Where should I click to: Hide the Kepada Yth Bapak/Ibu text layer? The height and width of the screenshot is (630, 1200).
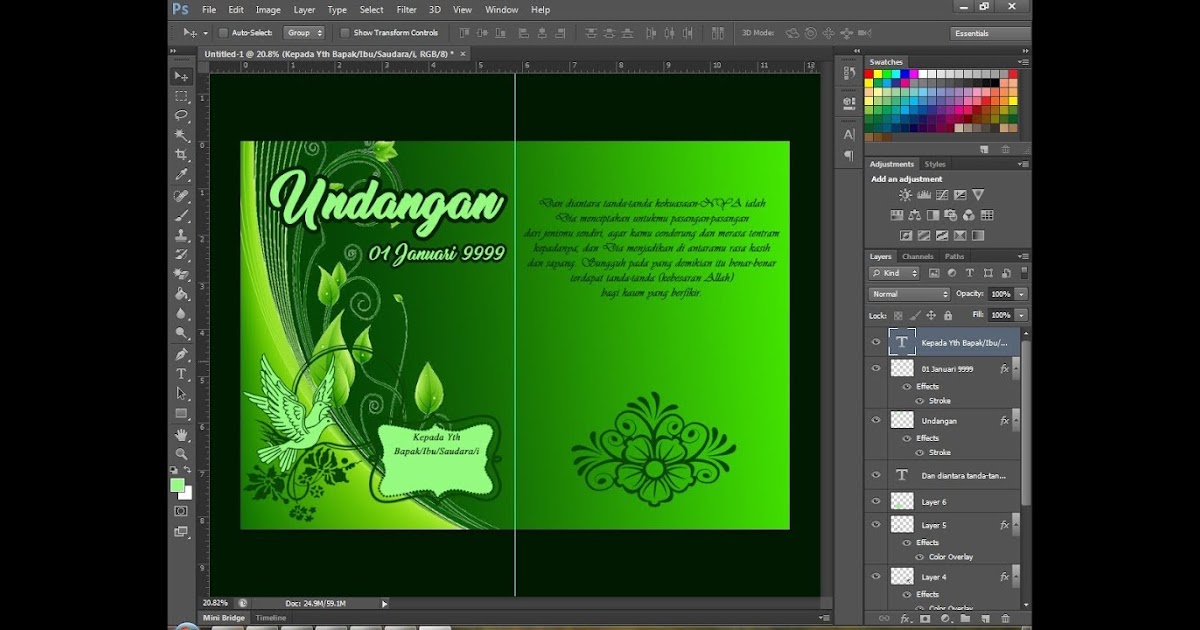coord(876,342)
